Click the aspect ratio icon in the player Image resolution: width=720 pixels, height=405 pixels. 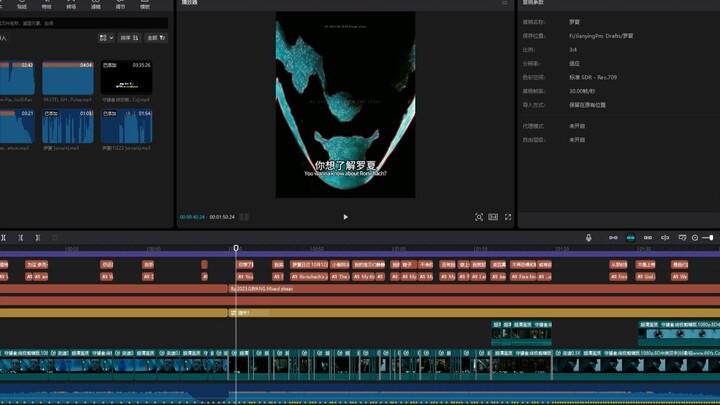[493, 217]
